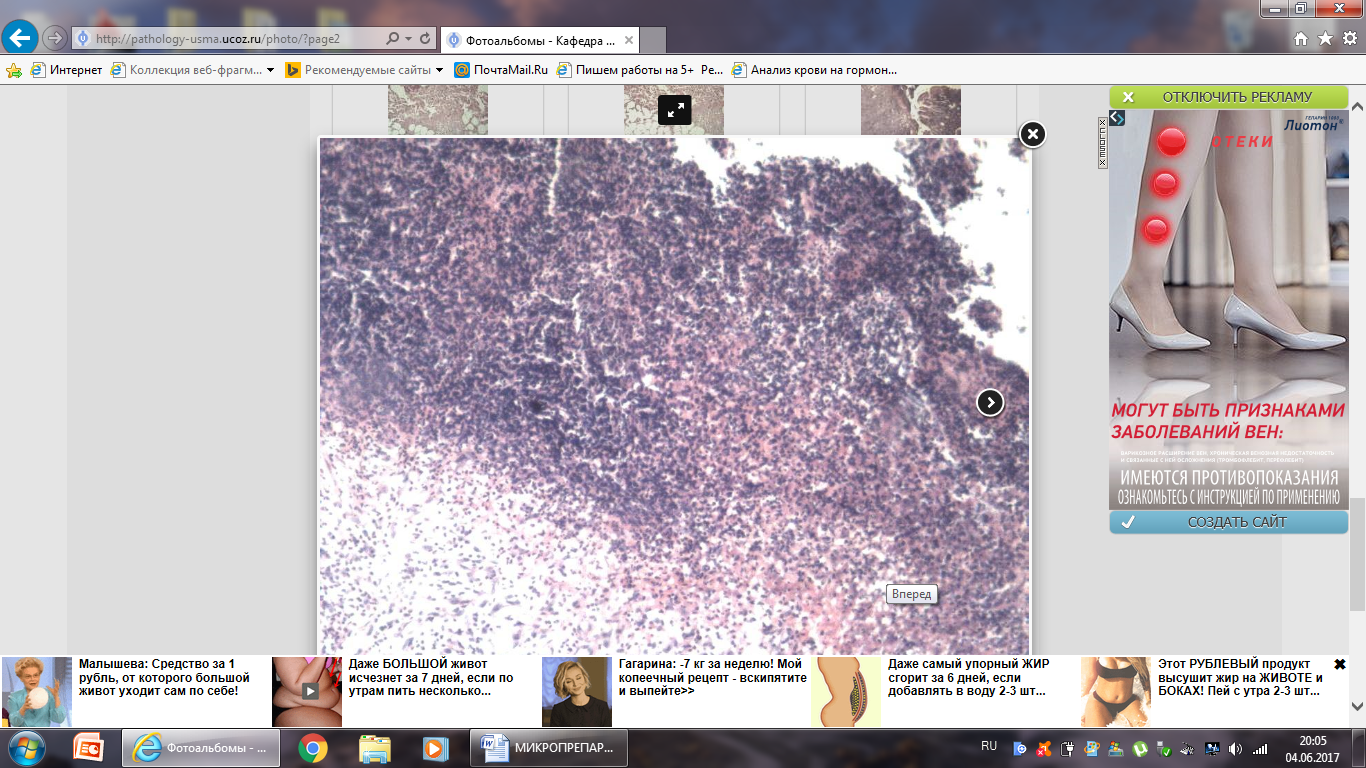Click the search magnifier in address bar
The image size is (1366, 768).
392,39
